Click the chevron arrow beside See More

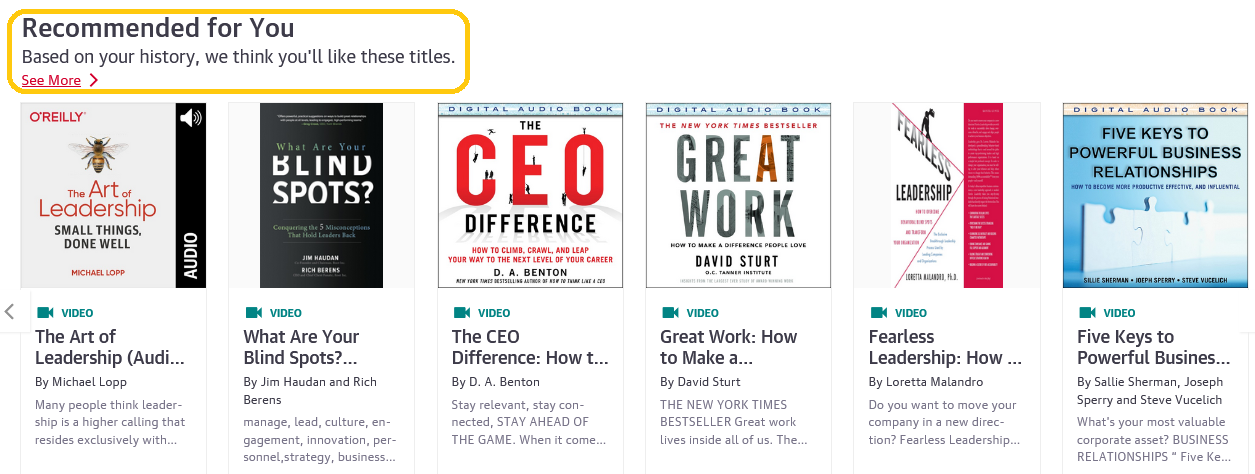point(93,80)
